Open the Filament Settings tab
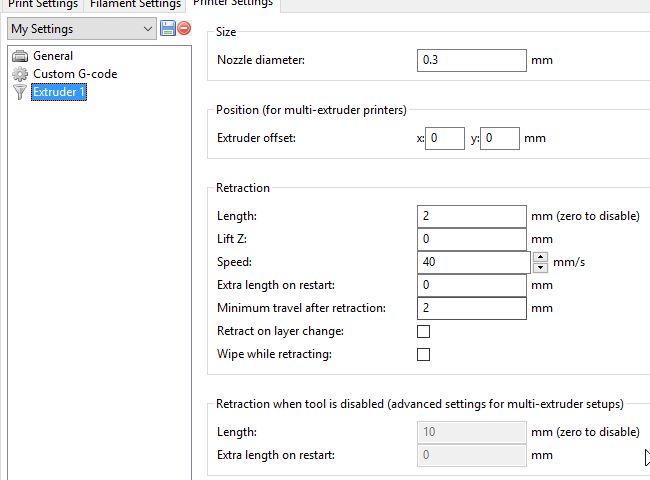The image size is (650, 480). tap(135, 4)
